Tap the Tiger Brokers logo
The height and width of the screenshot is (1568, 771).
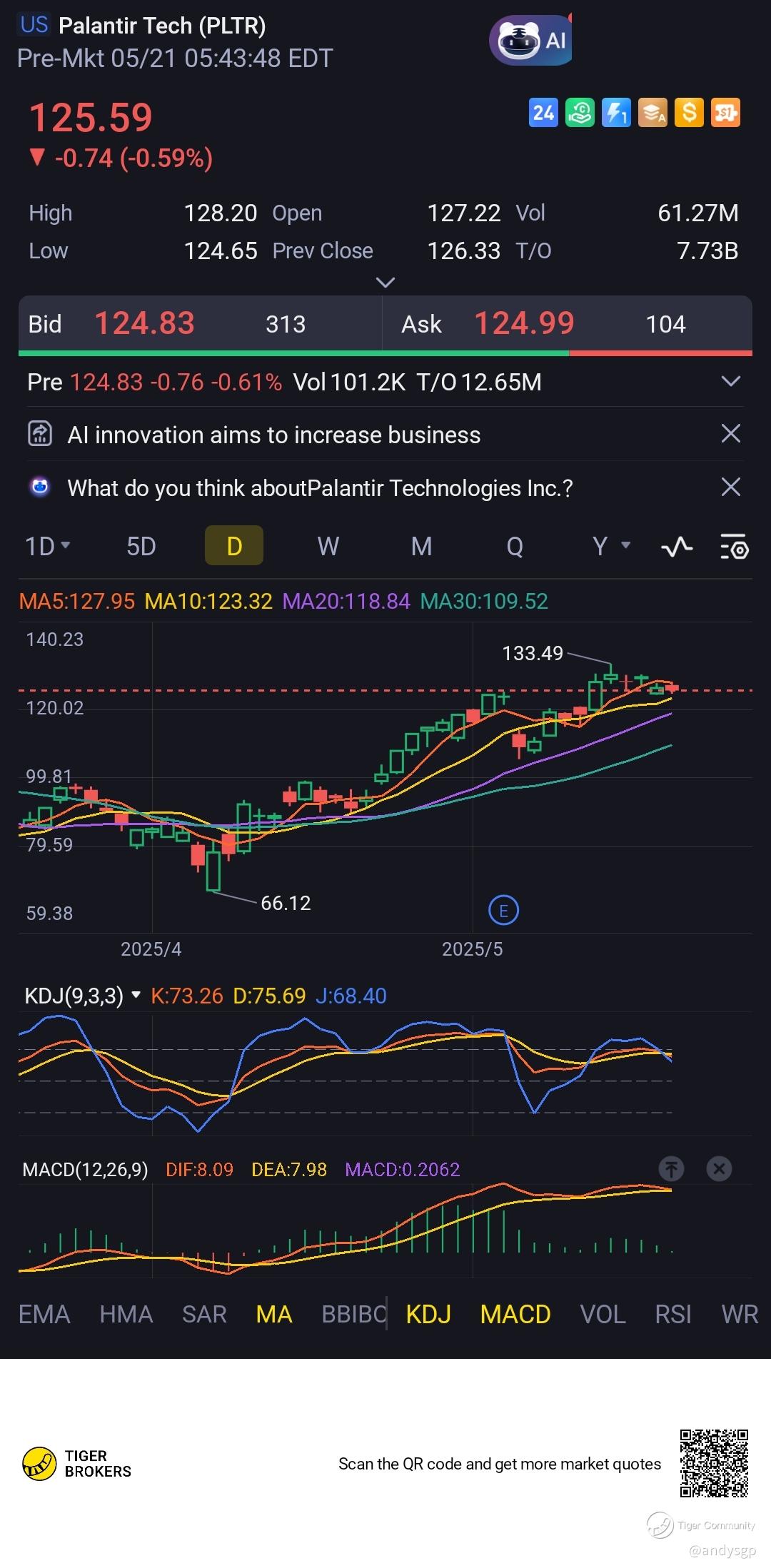[x=77, y=1464]
